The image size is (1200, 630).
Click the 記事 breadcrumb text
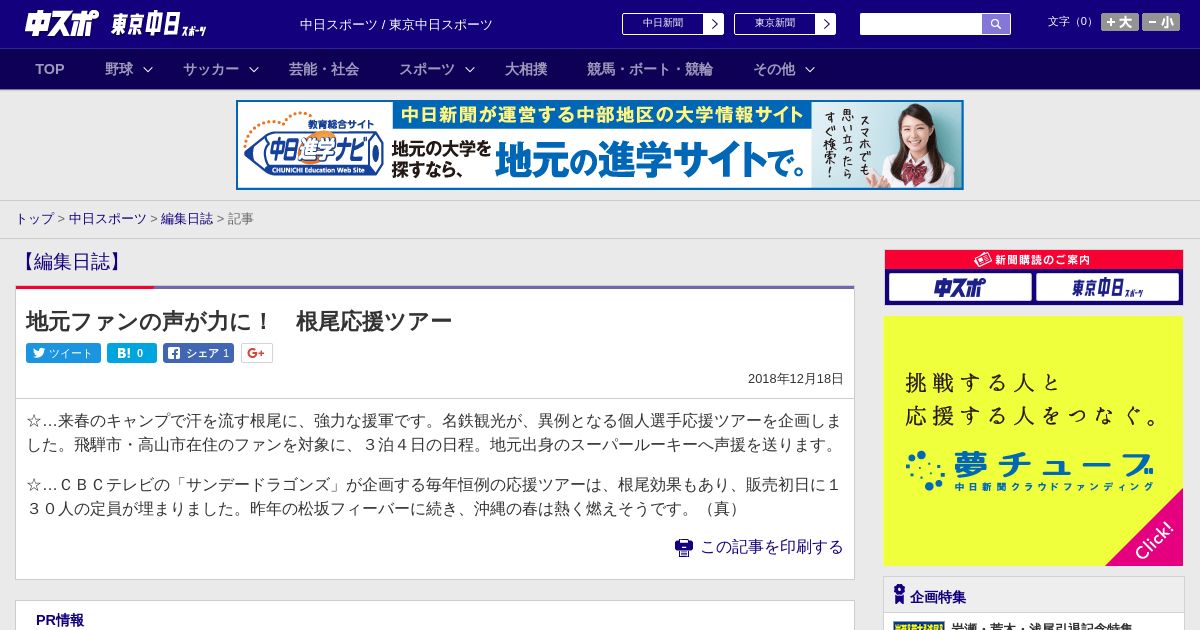point(241,219)
